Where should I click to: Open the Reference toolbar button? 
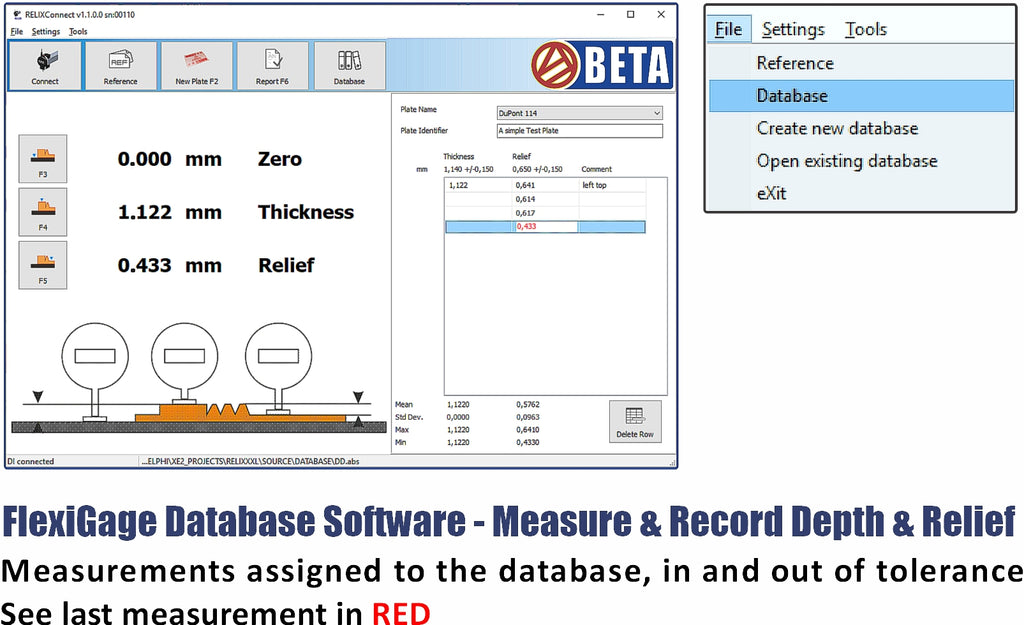(x=120, y=66)
